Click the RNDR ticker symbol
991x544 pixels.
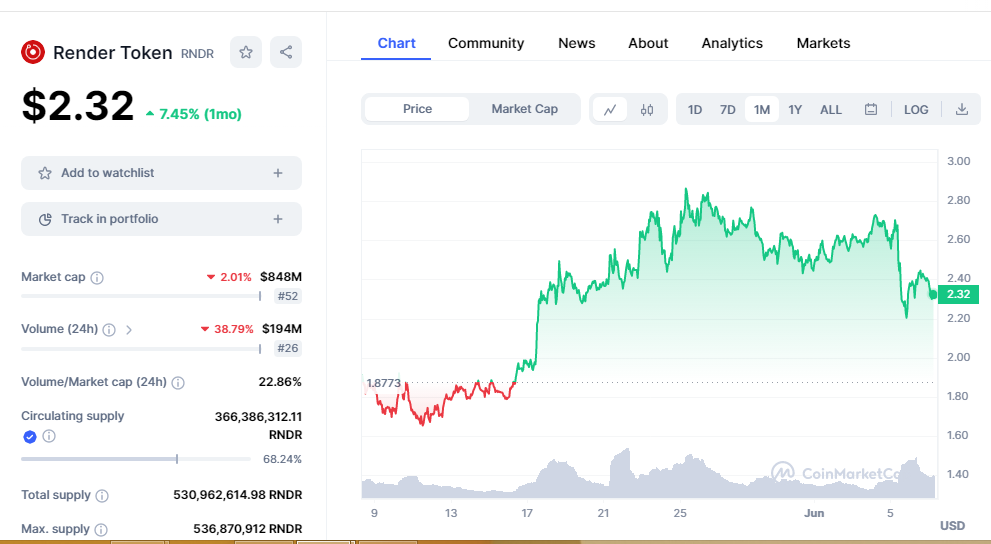pyautogui.click(x=197, y=54)
